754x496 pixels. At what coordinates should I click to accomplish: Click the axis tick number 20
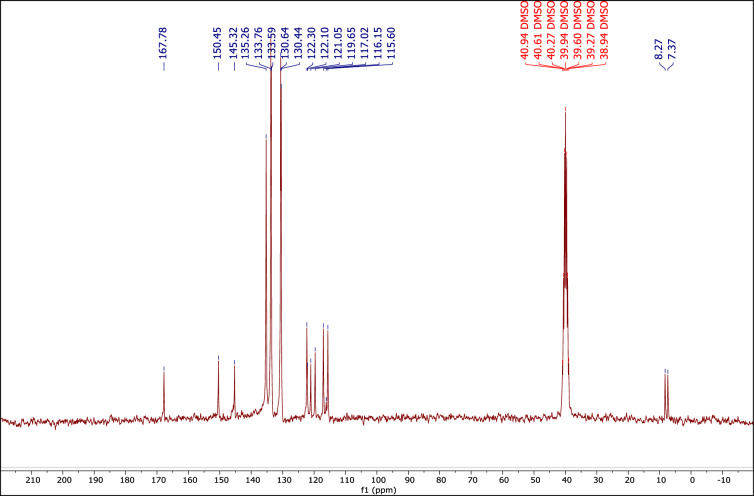[x=628, y=480]
